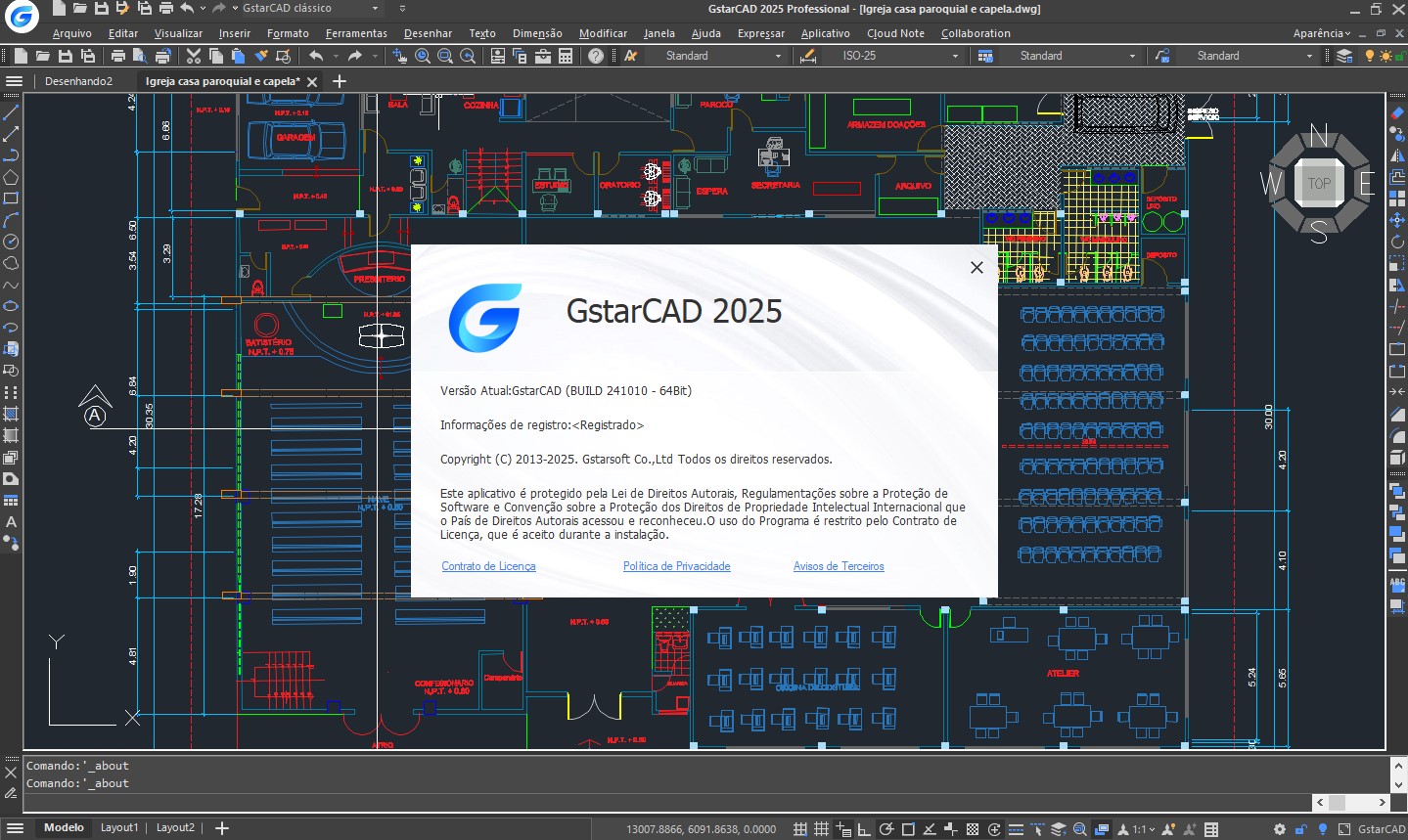Click Clean Screen icon in status bar

tap(1344, 829)
